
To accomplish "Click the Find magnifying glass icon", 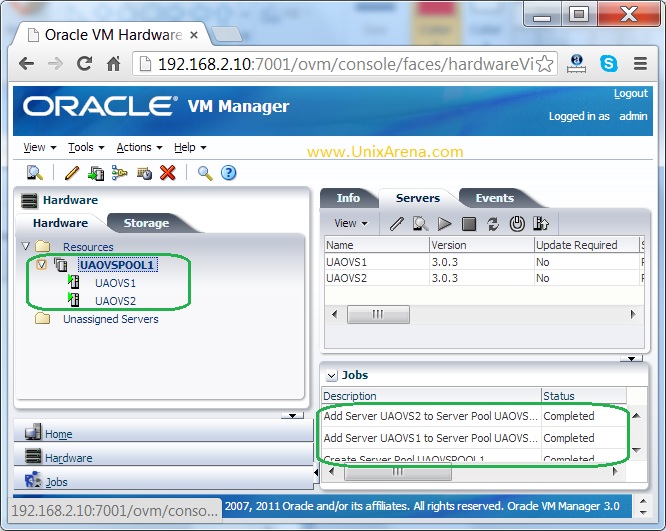I will click(205, 173).
